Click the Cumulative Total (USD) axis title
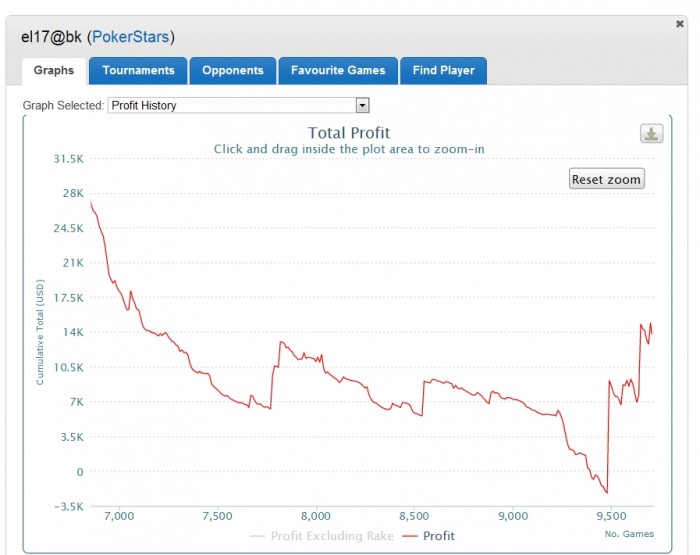Screen dimensions: 700x555 [x=41, y=332]
